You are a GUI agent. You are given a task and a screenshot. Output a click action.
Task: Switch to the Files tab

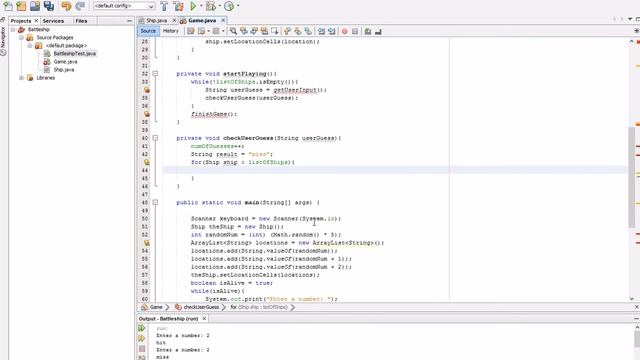click(81, 20)
